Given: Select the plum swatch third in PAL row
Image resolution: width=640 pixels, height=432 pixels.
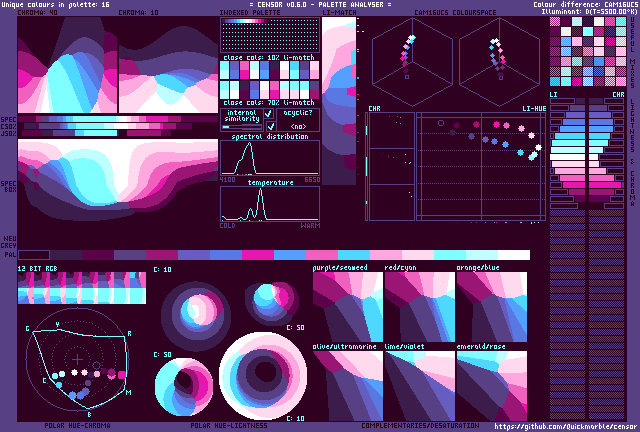Looking at the screenshot, I should [x=98, y=255].
